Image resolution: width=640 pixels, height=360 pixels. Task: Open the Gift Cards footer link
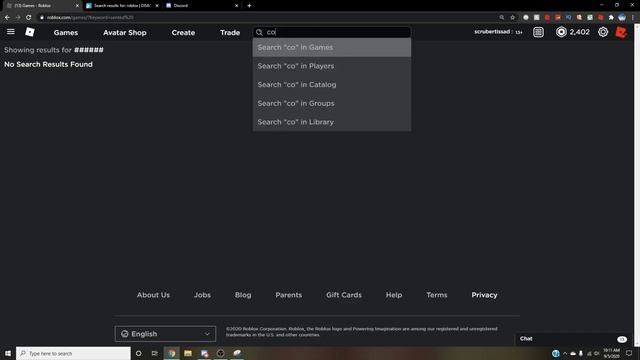tap(344, 295)
